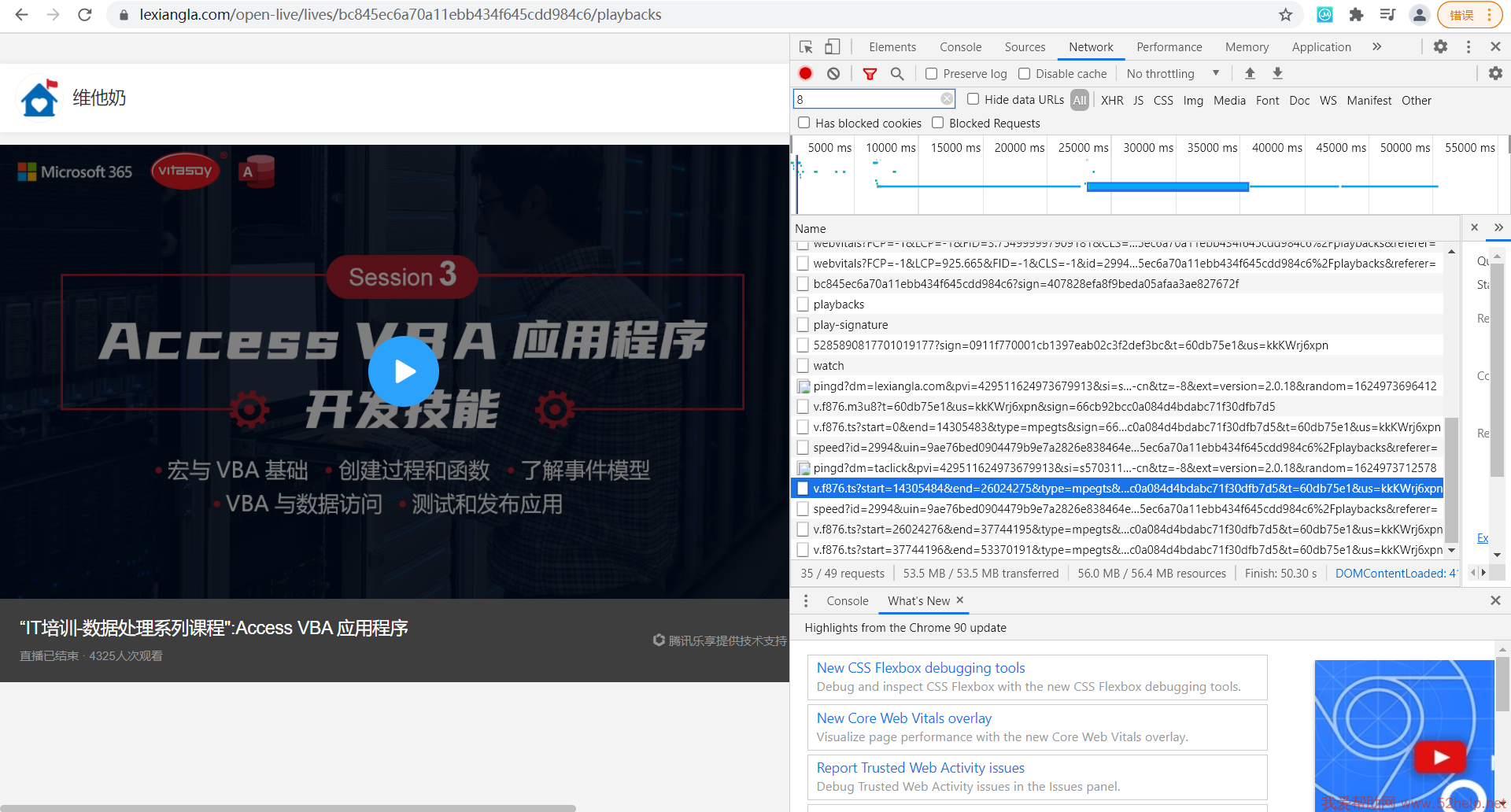The height and width of the screenshot is (812, 1511).
Task: Toggle the red filter funnel icon
Action: click(x=870, y=73)
